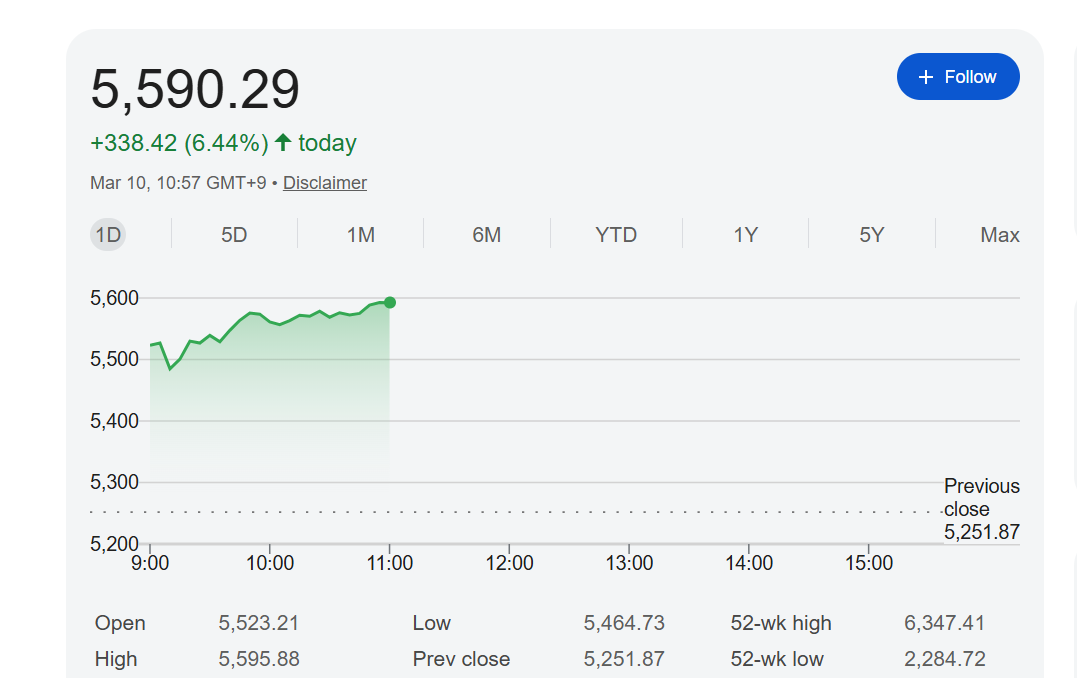The width and height of the screenshot is (1077, 678).
Task: Click the green dot at chart's latest point
Action: coord(390,302)
